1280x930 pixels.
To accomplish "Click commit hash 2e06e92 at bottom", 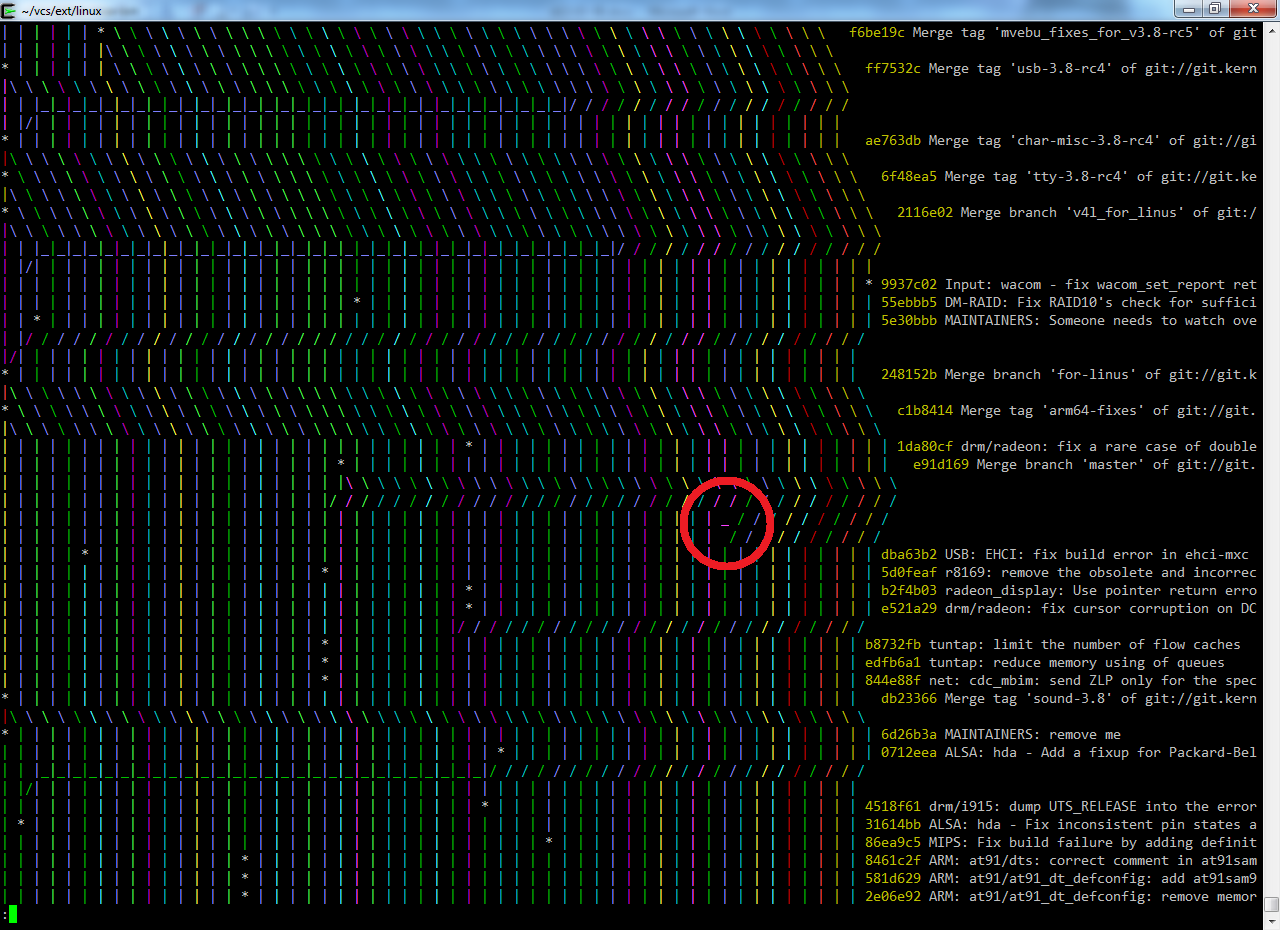I will coord(893,896).
